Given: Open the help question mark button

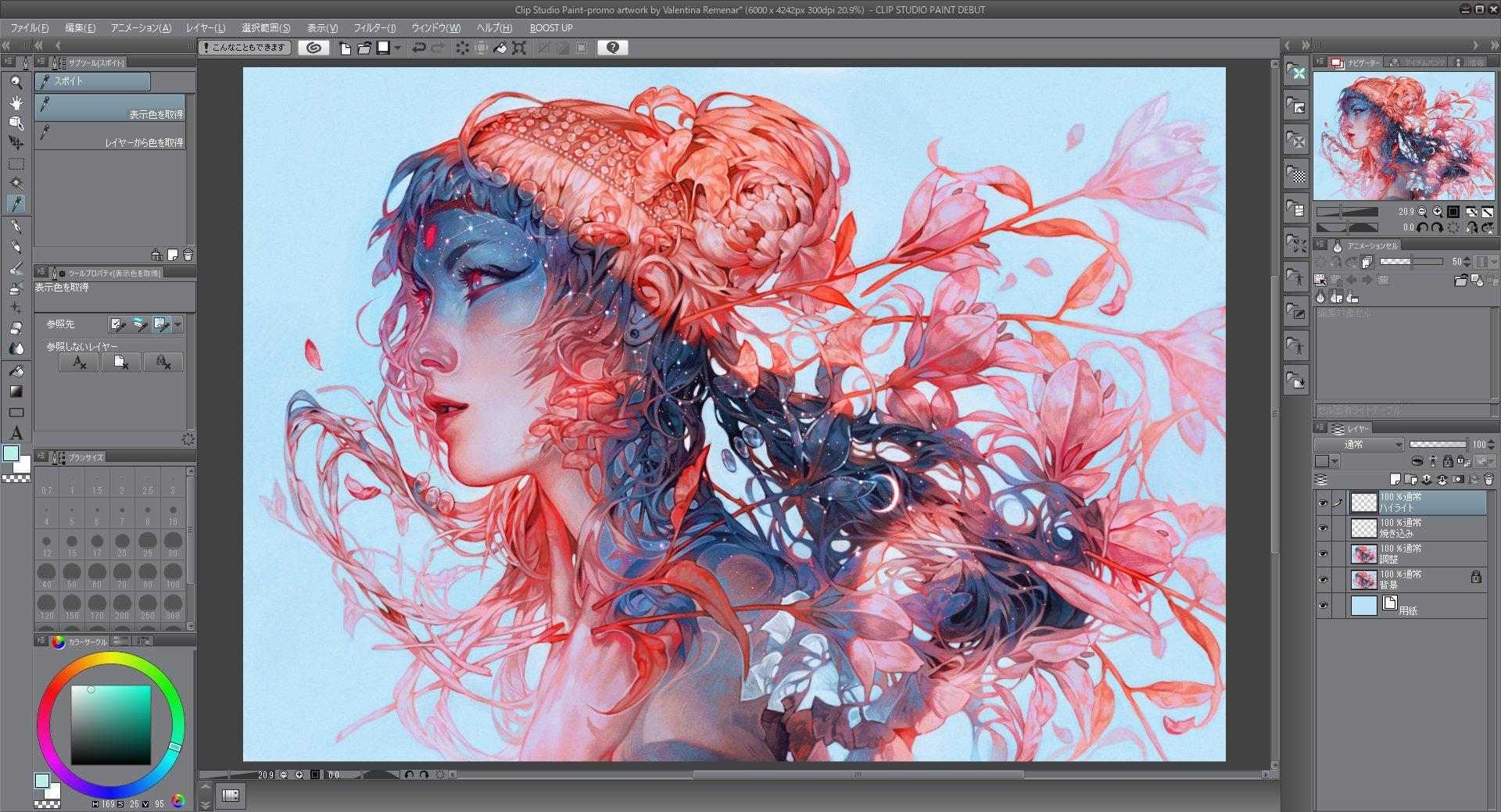Looking at the screenshot, I should pyautogui.click(x=613, y=48).
